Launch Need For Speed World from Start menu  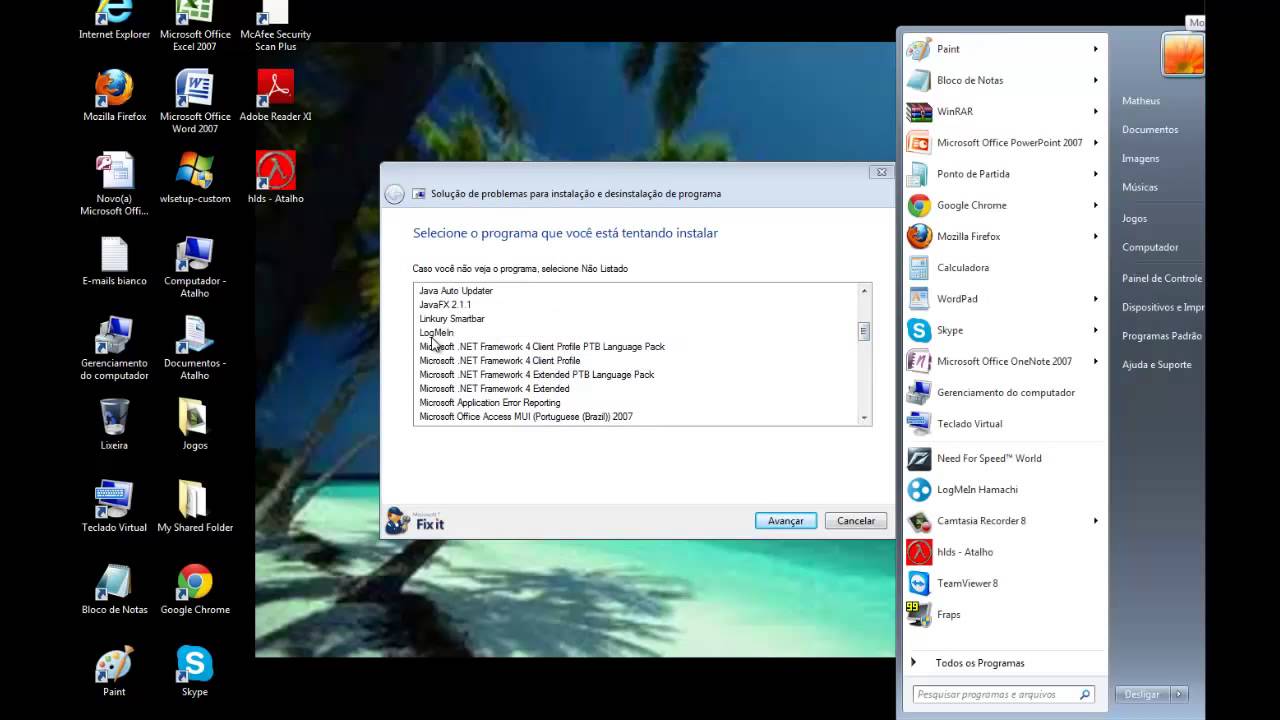1003,459
